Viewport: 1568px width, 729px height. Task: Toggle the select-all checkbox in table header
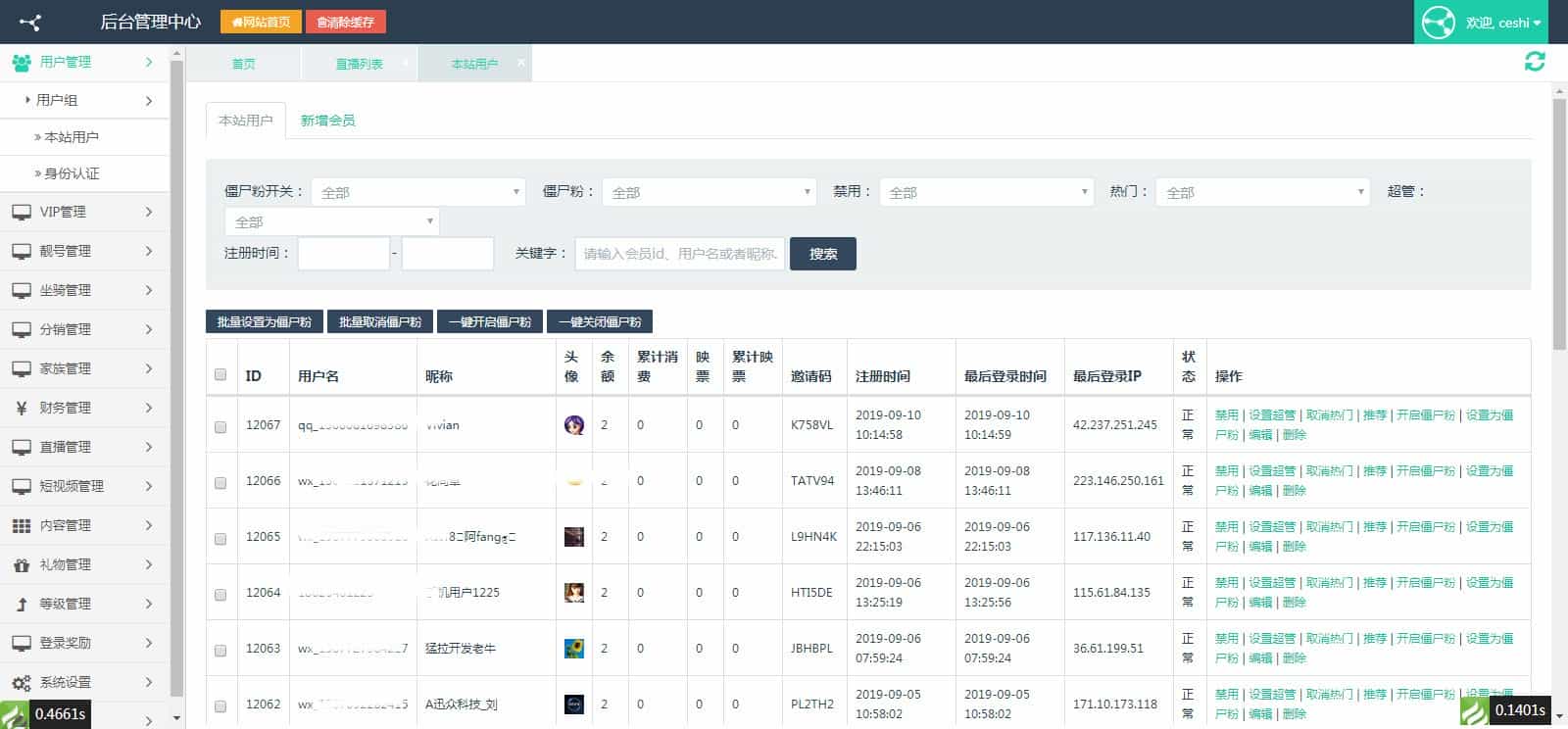click(220, 374)
